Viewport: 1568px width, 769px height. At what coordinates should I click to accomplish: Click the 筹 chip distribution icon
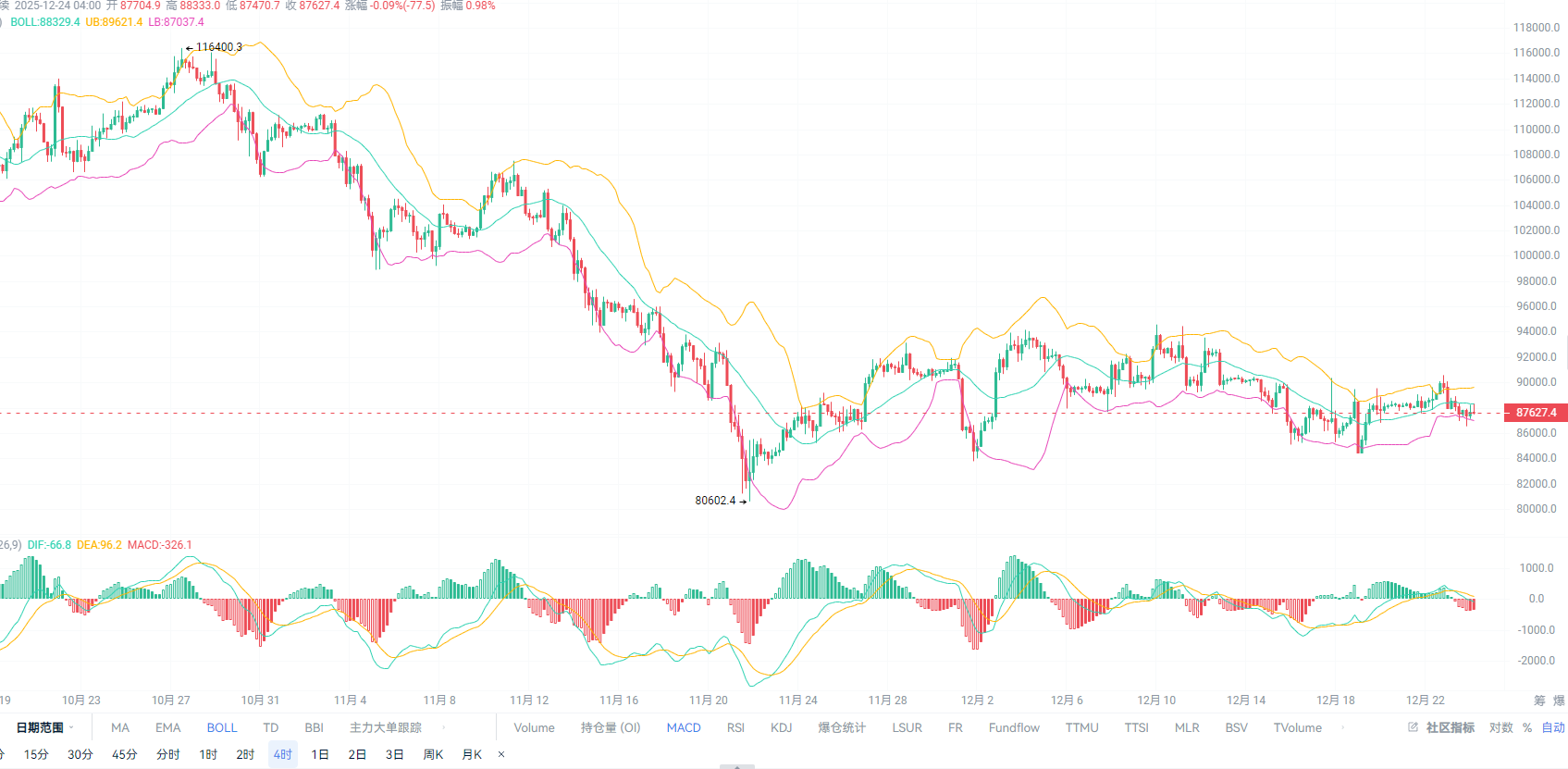tap(1539, 701)
